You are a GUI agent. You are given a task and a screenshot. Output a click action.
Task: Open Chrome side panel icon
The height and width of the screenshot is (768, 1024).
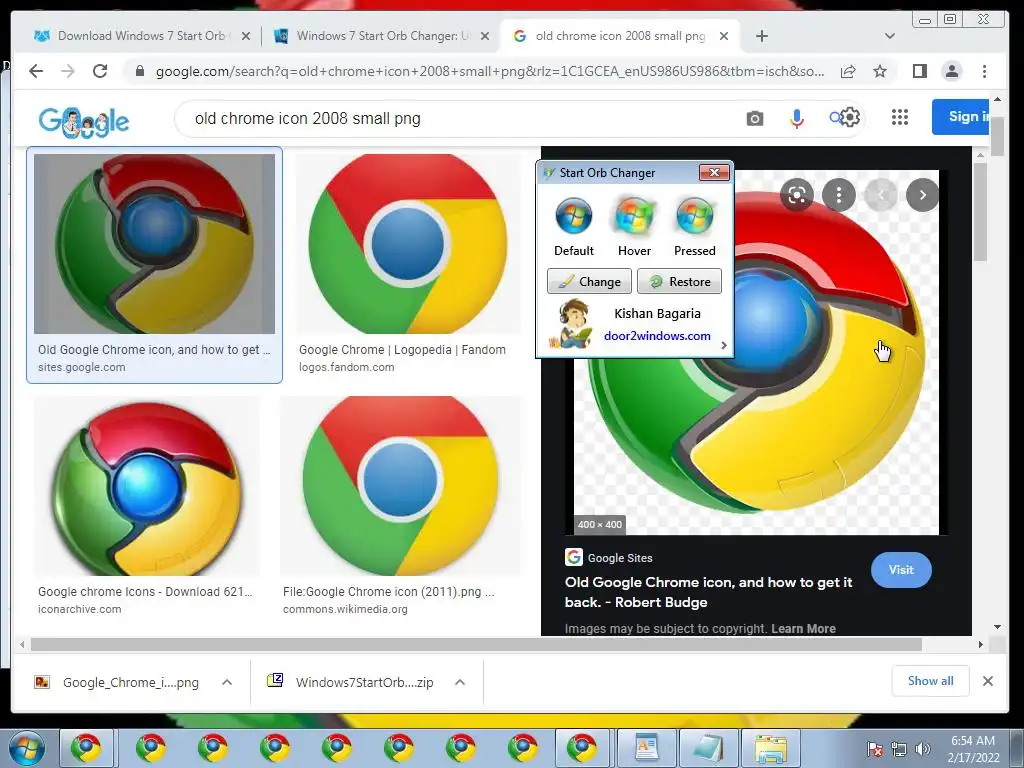(x=920, y=71)
